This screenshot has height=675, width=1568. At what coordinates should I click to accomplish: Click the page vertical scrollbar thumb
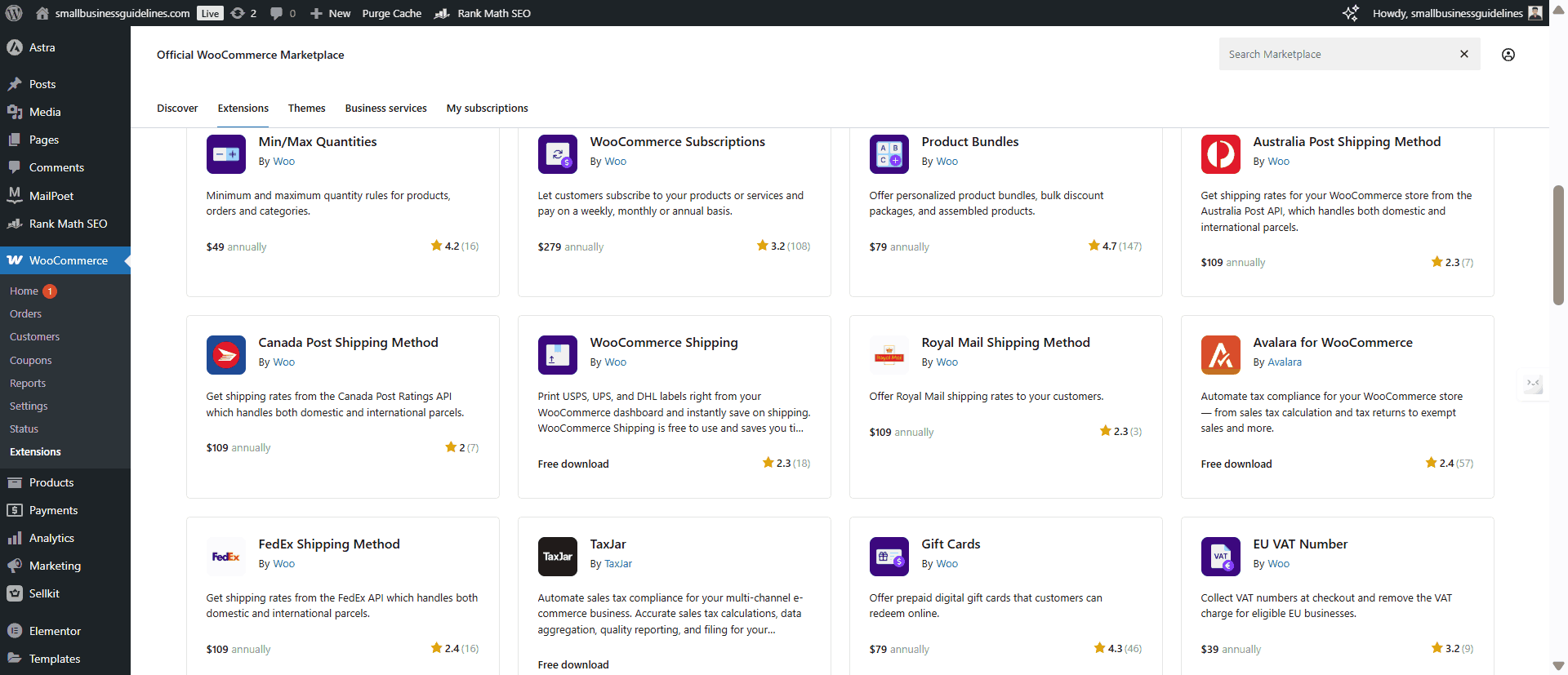tap(1558, 245)
